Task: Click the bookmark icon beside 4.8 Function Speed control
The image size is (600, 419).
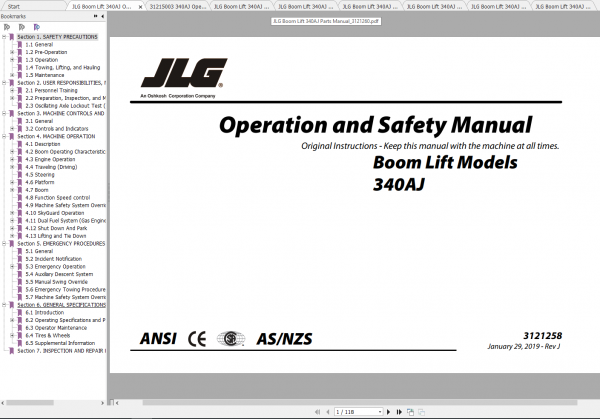Action: [x=20, y=197]
